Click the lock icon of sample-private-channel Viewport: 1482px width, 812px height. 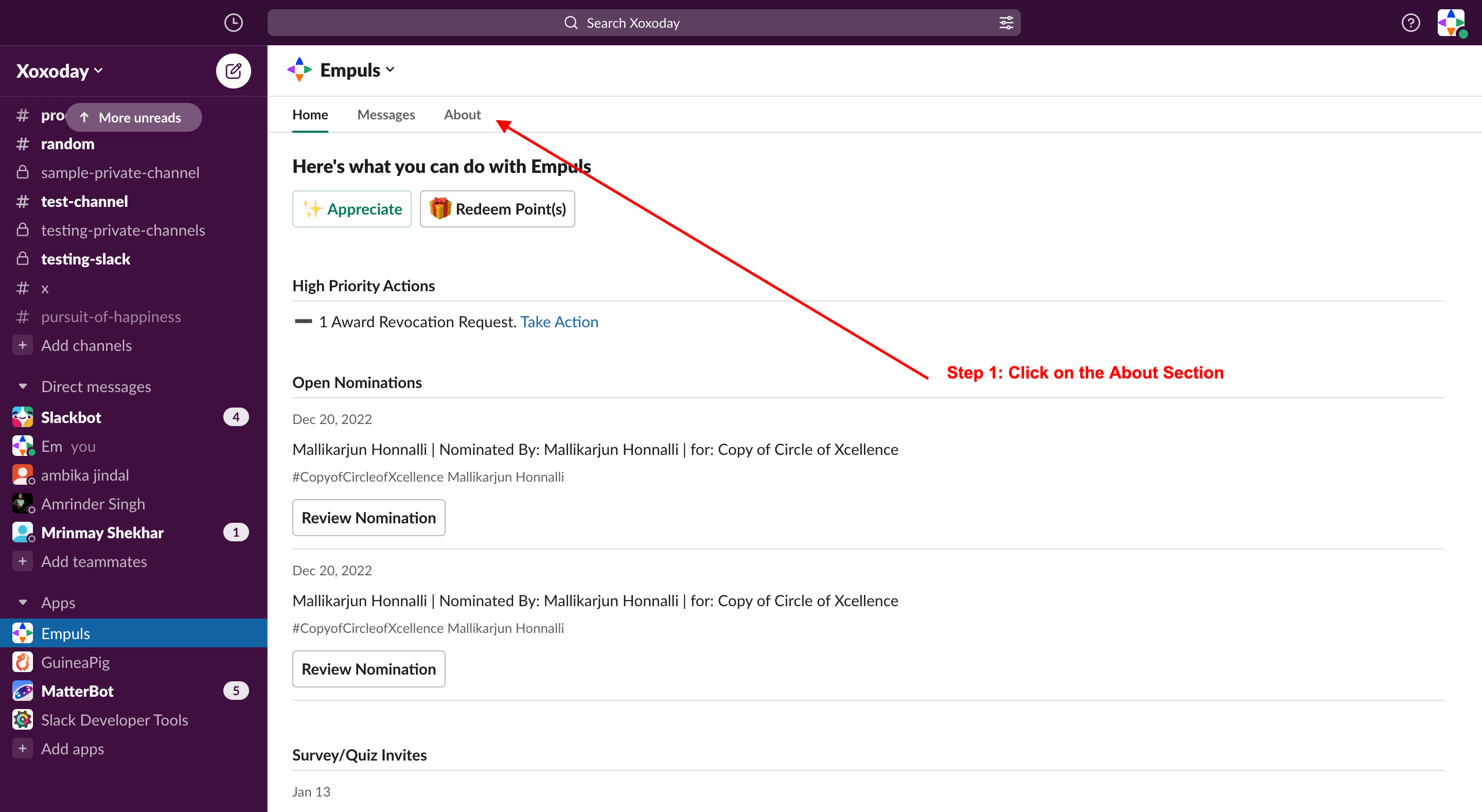(23, 172)
